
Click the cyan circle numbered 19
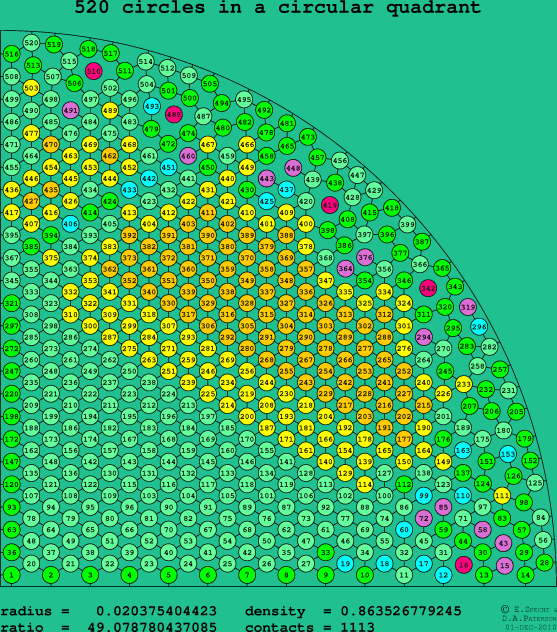[345, 563]
